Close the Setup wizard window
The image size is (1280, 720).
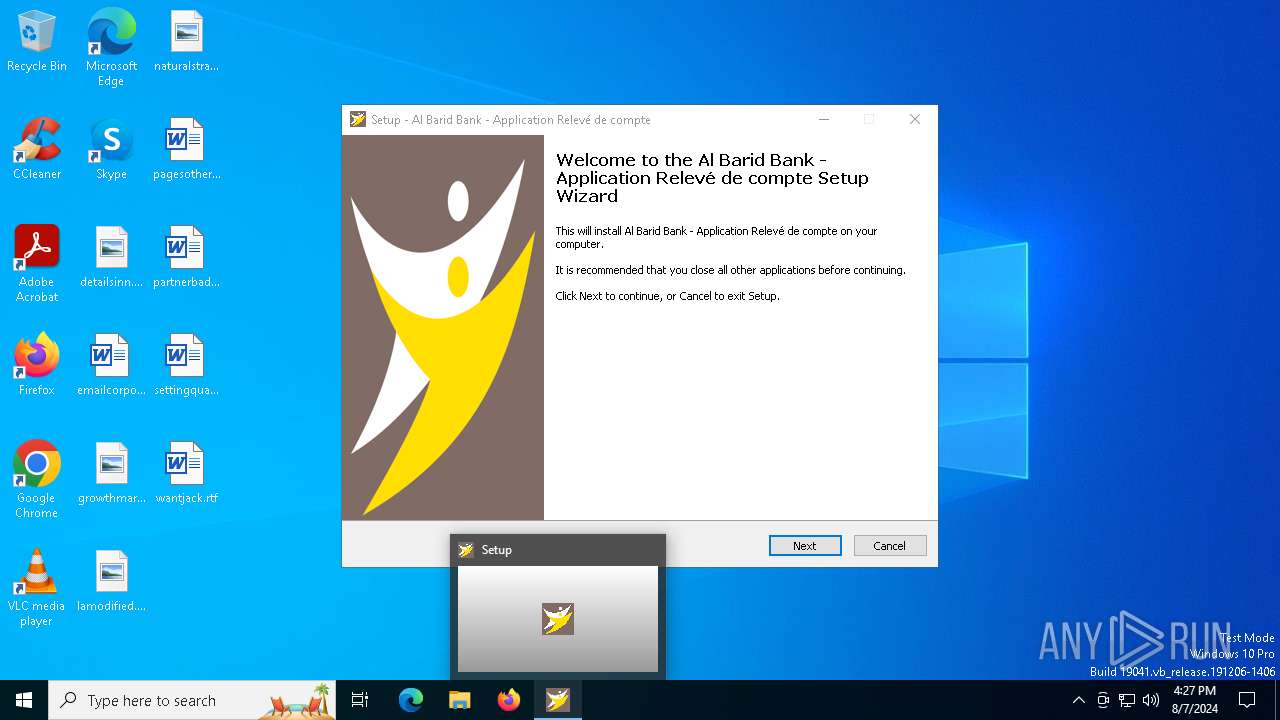[x=914, y=119]
